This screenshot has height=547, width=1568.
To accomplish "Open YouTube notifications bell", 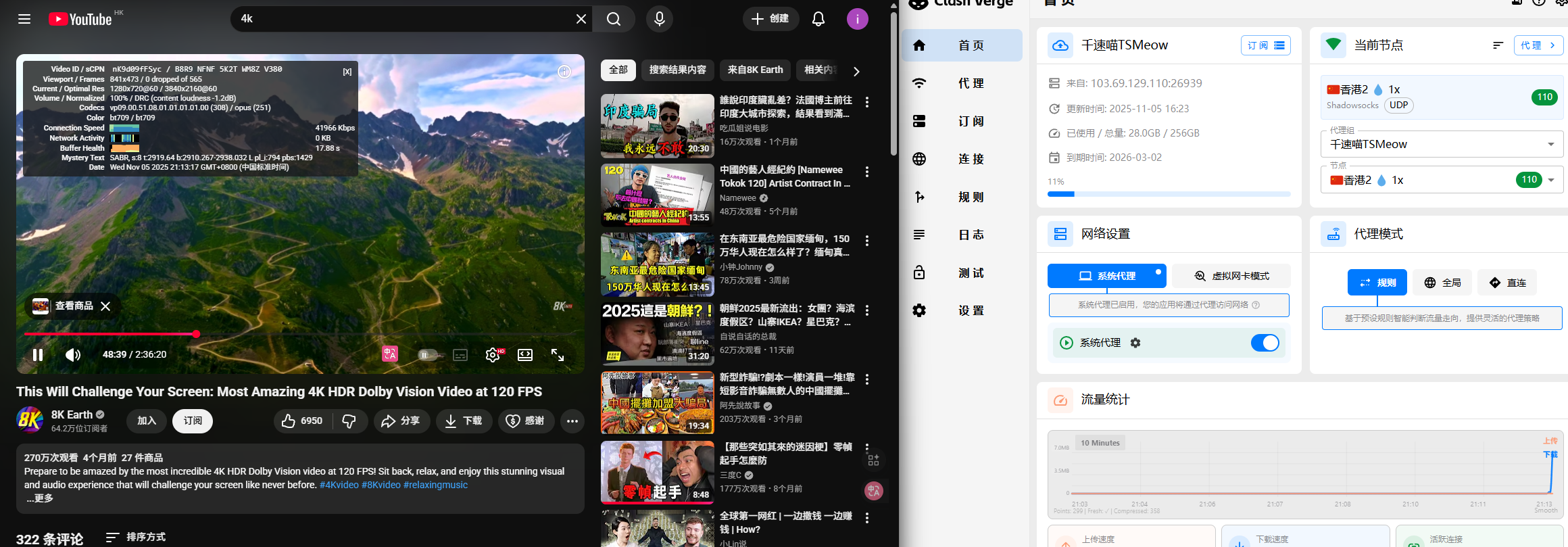I will (818, 19).
